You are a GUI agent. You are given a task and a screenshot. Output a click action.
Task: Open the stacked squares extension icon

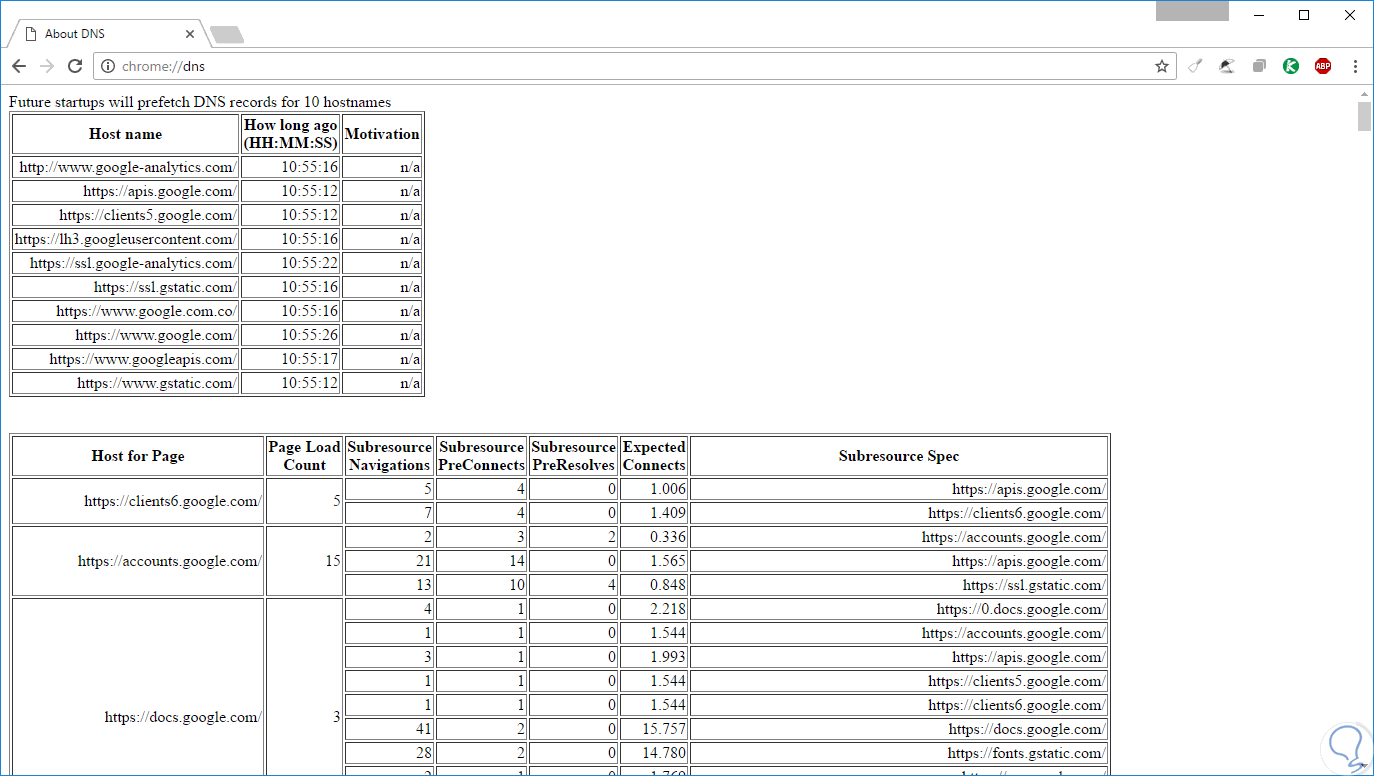tap(1259, 66)
